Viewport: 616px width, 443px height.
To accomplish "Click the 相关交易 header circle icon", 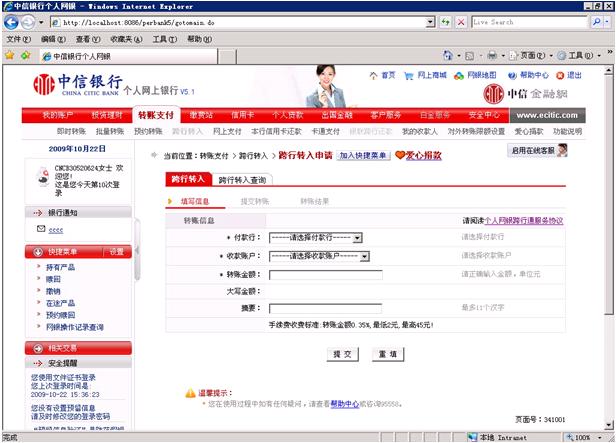I will click(38, 348).
